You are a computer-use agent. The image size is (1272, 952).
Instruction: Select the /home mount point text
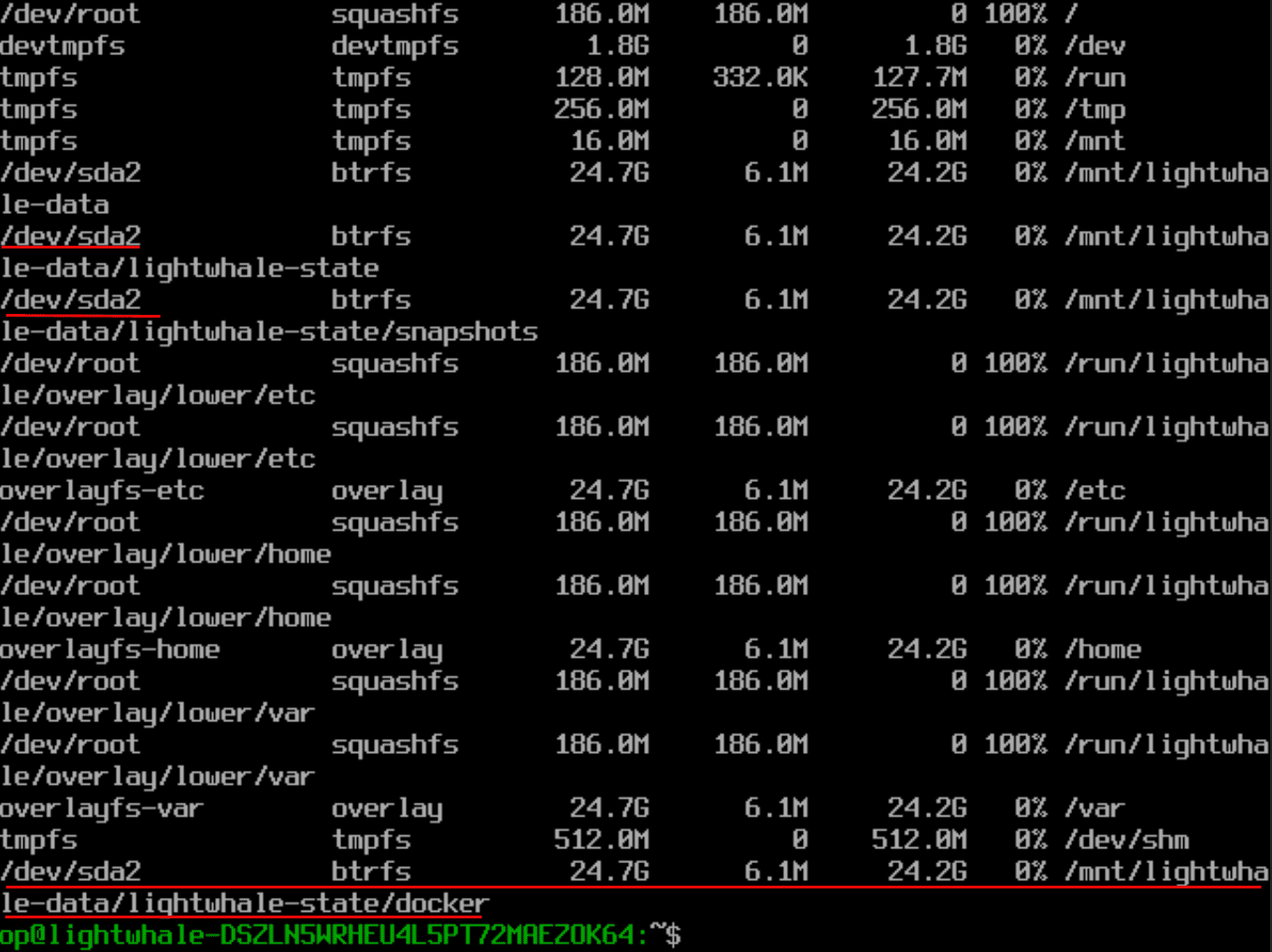1103,649
